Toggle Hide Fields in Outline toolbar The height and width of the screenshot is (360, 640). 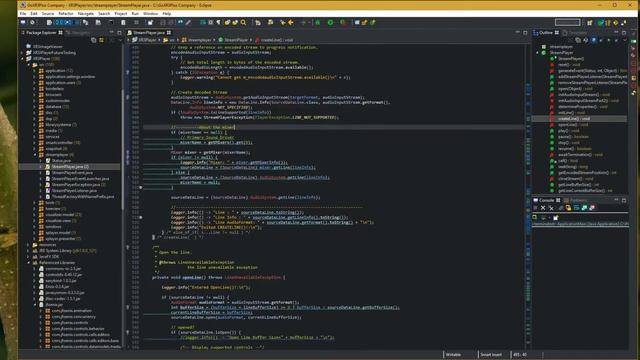tap(594, 40)
